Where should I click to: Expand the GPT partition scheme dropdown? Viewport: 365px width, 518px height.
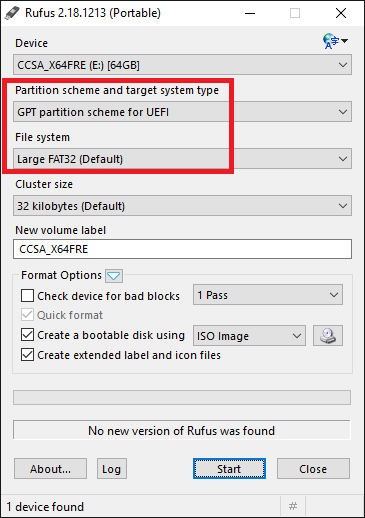(x=182, y=112)
